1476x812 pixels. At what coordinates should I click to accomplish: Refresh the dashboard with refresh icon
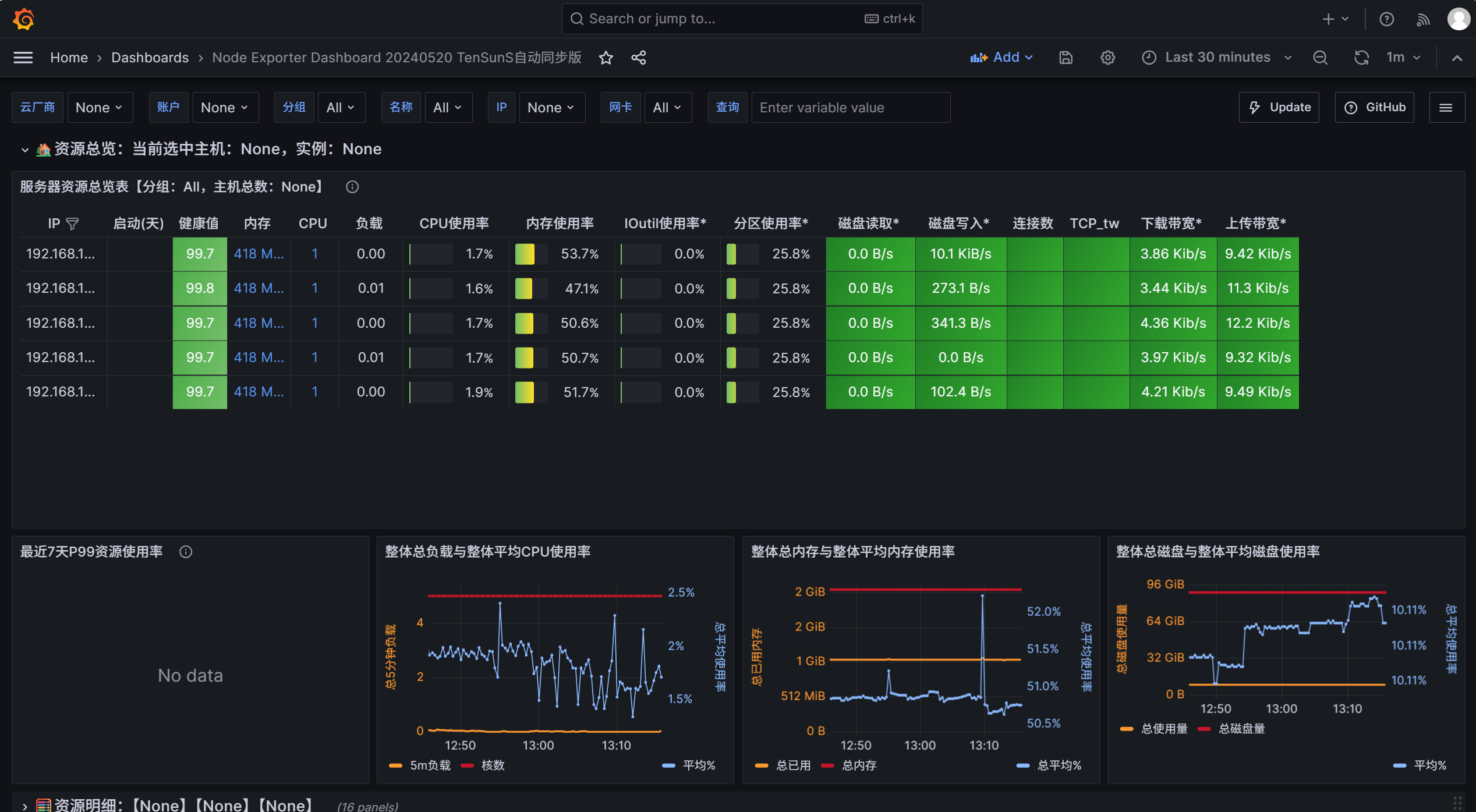click(x=1361, y=58)
